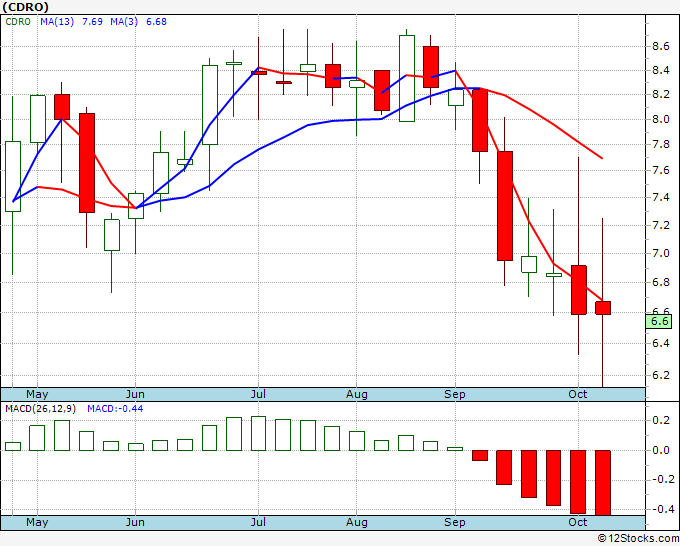Click the 7.0 price axis label
The width and height of the screenshot is (680, 546).
(660, 253)
